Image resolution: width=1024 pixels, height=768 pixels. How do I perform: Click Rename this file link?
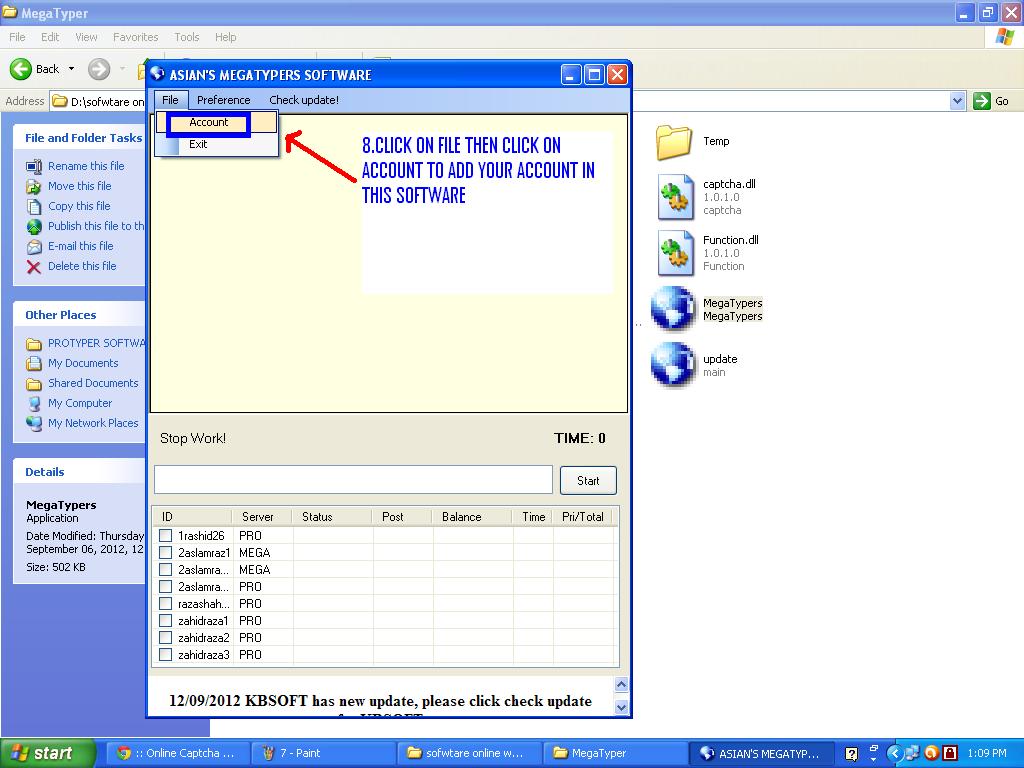pos(86,166)
